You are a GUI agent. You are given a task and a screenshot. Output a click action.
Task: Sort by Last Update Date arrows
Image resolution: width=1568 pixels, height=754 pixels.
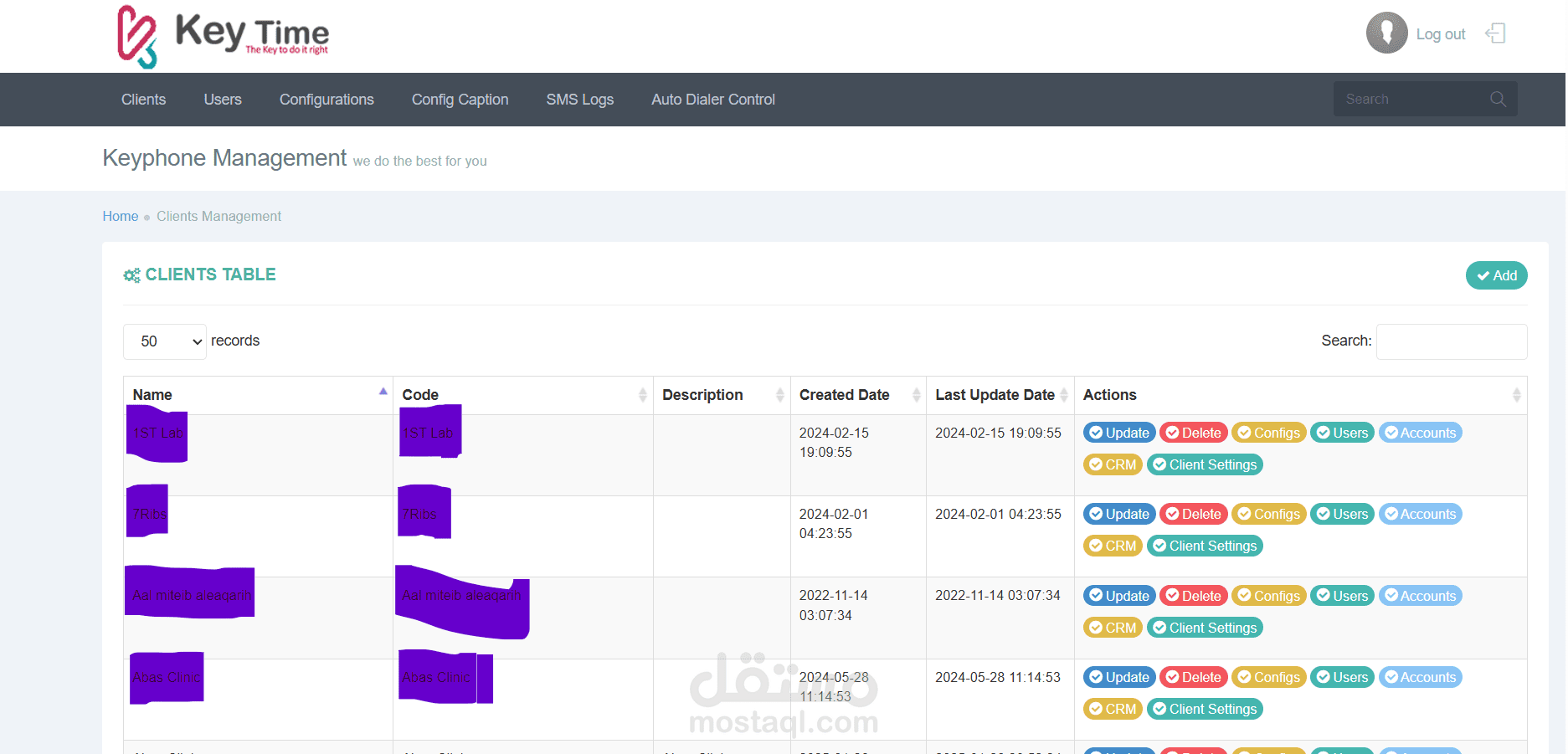1063,395
